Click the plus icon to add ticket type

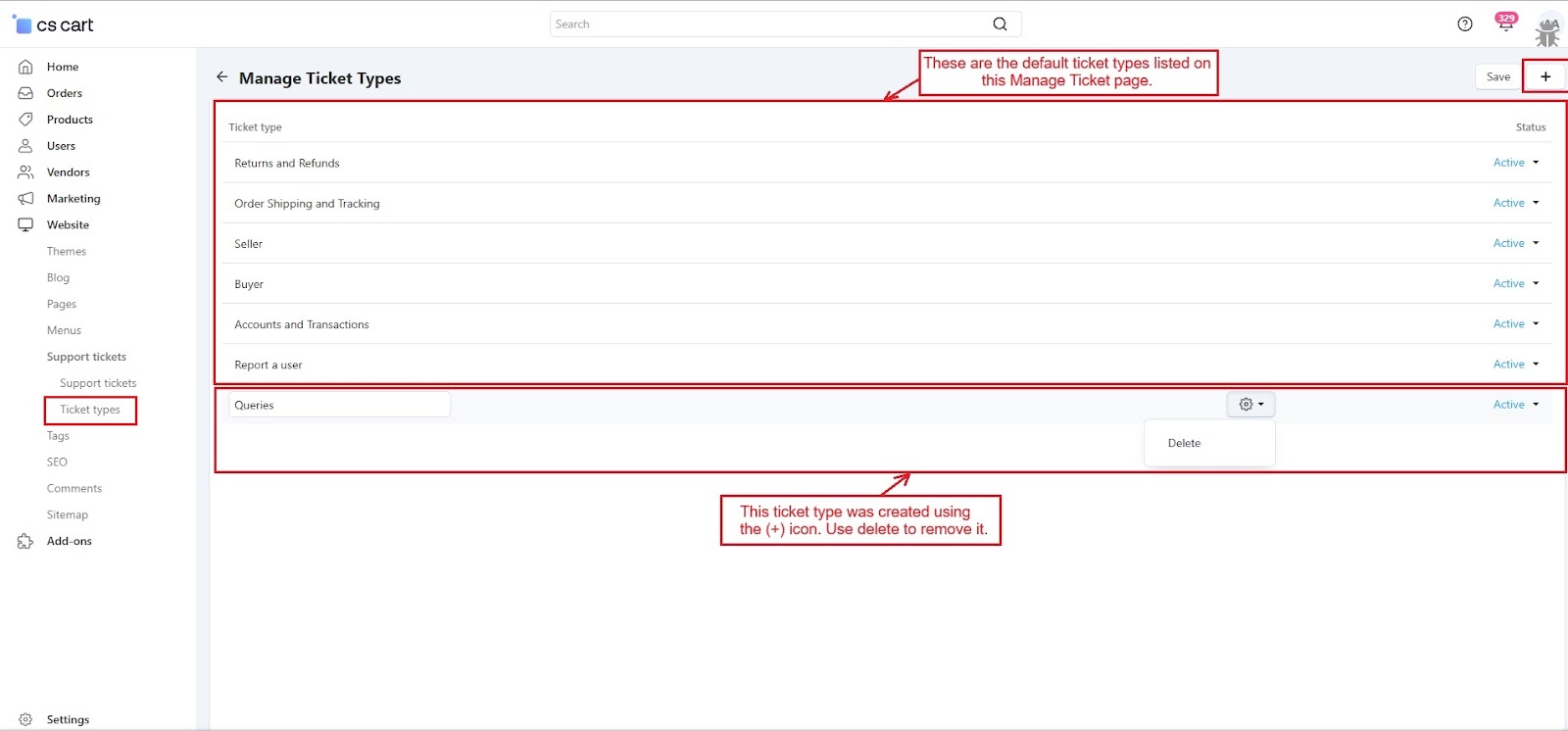(x=1545, y=76)
